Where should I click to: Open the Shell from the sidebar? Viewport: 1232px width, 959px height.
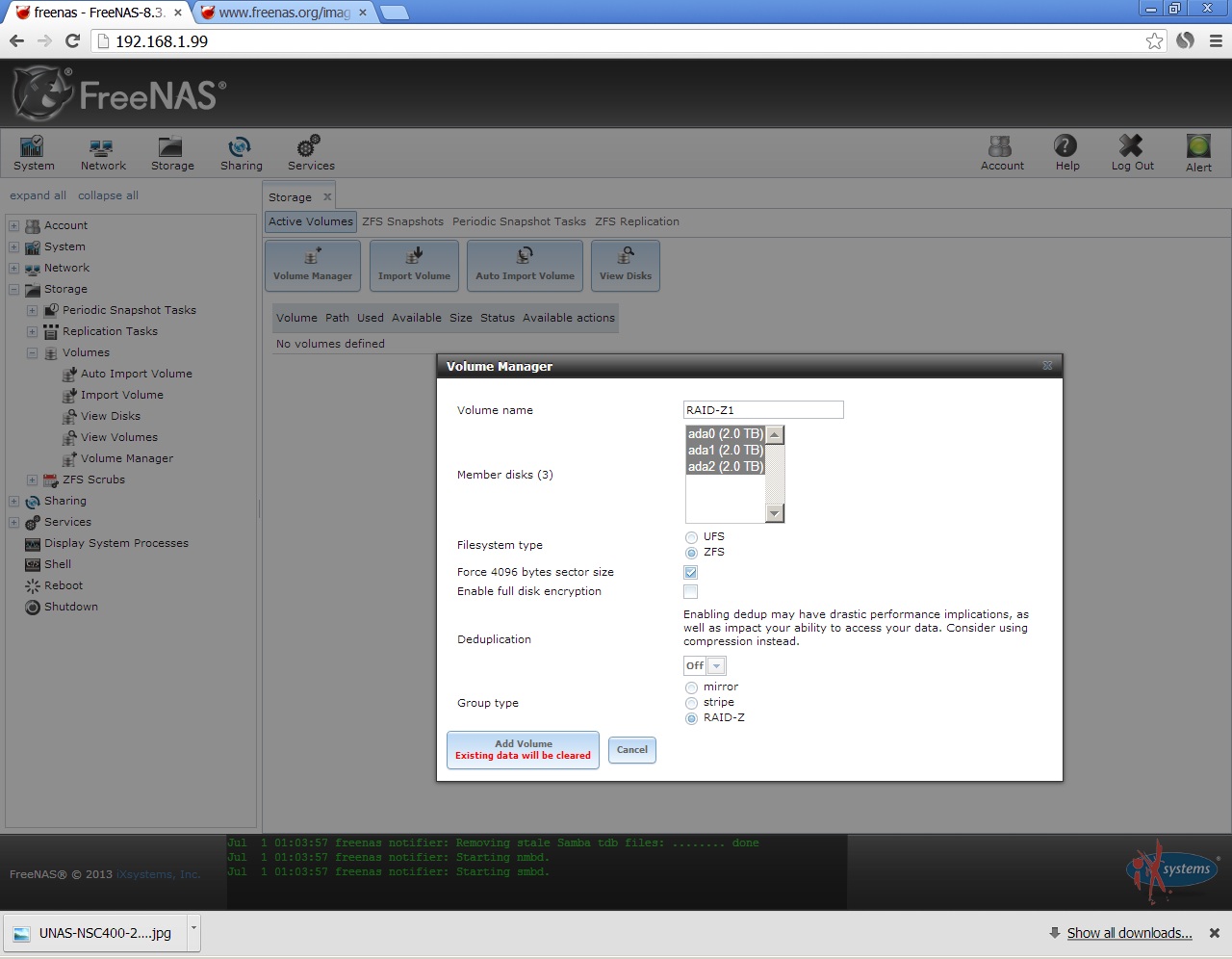coord(56,564)
